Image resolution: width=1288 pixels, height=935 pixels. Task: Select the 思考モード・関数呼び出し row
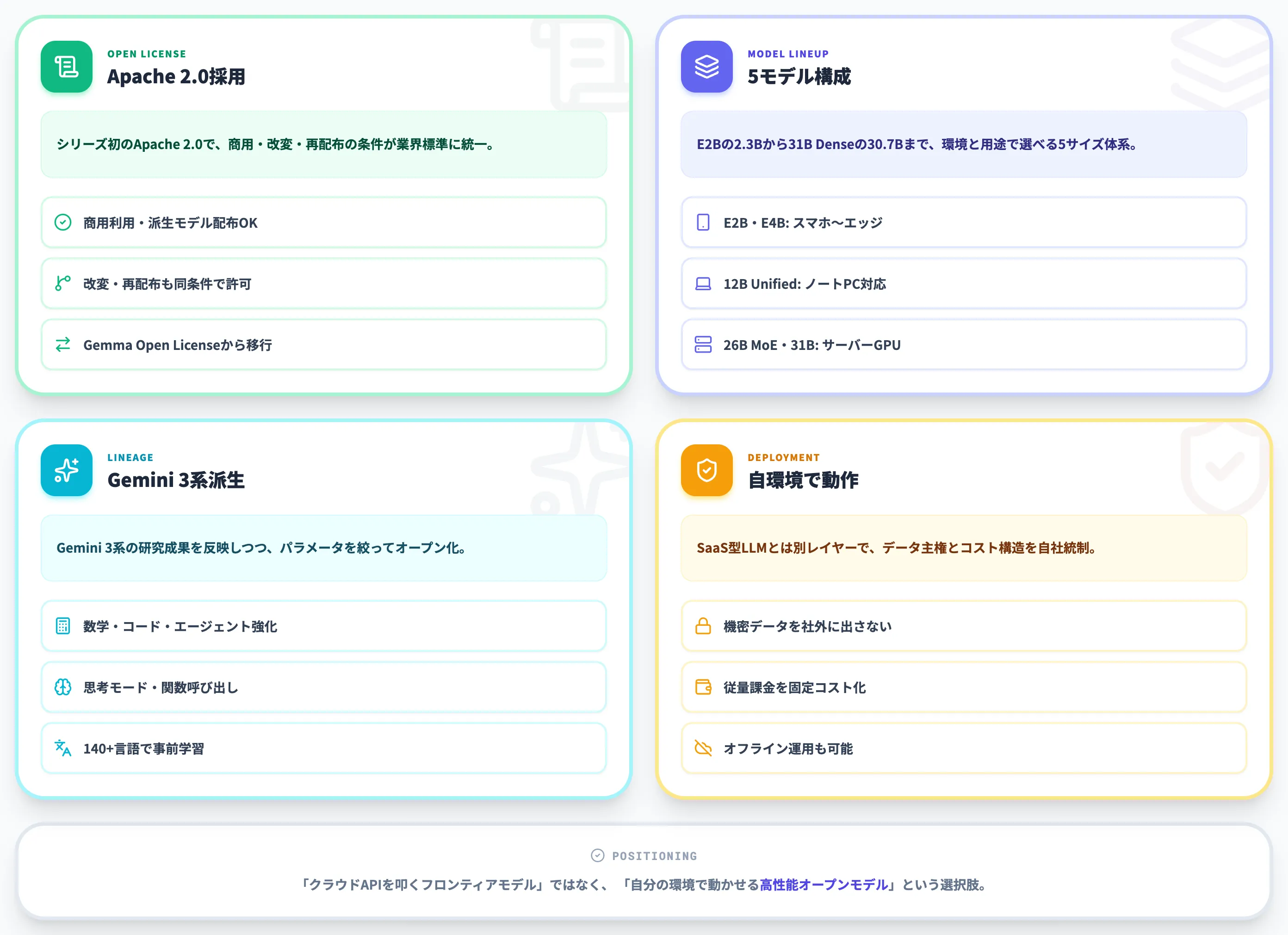(324, 687)
